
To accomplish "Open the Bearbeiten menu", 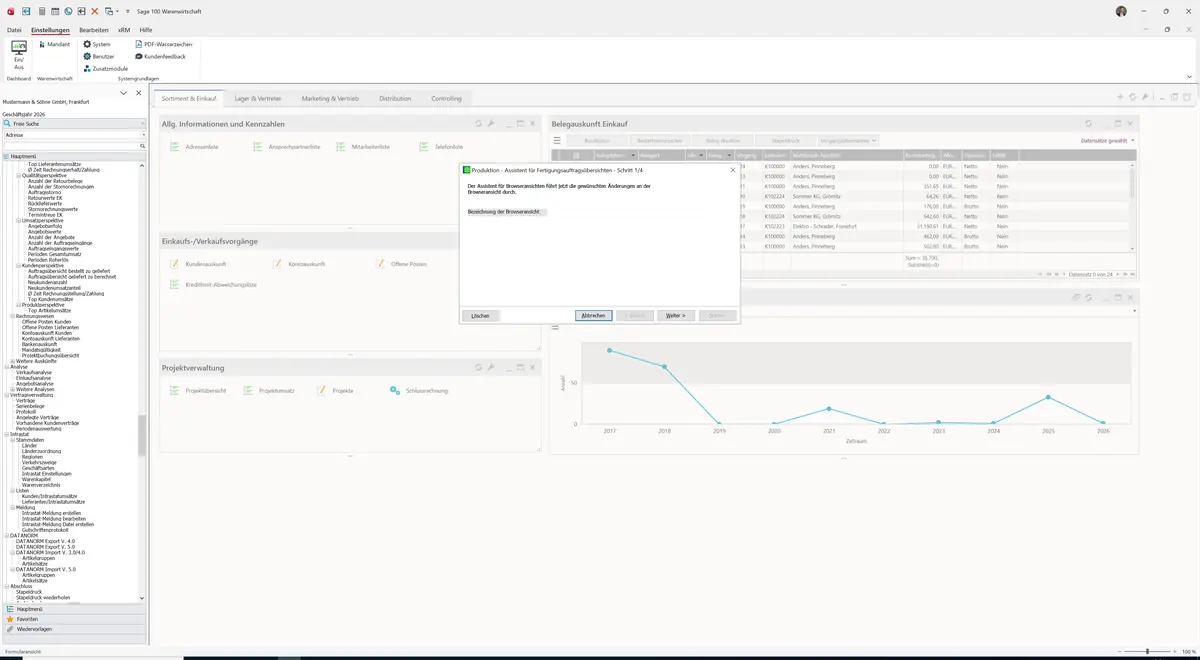I will tap(93, 30).
